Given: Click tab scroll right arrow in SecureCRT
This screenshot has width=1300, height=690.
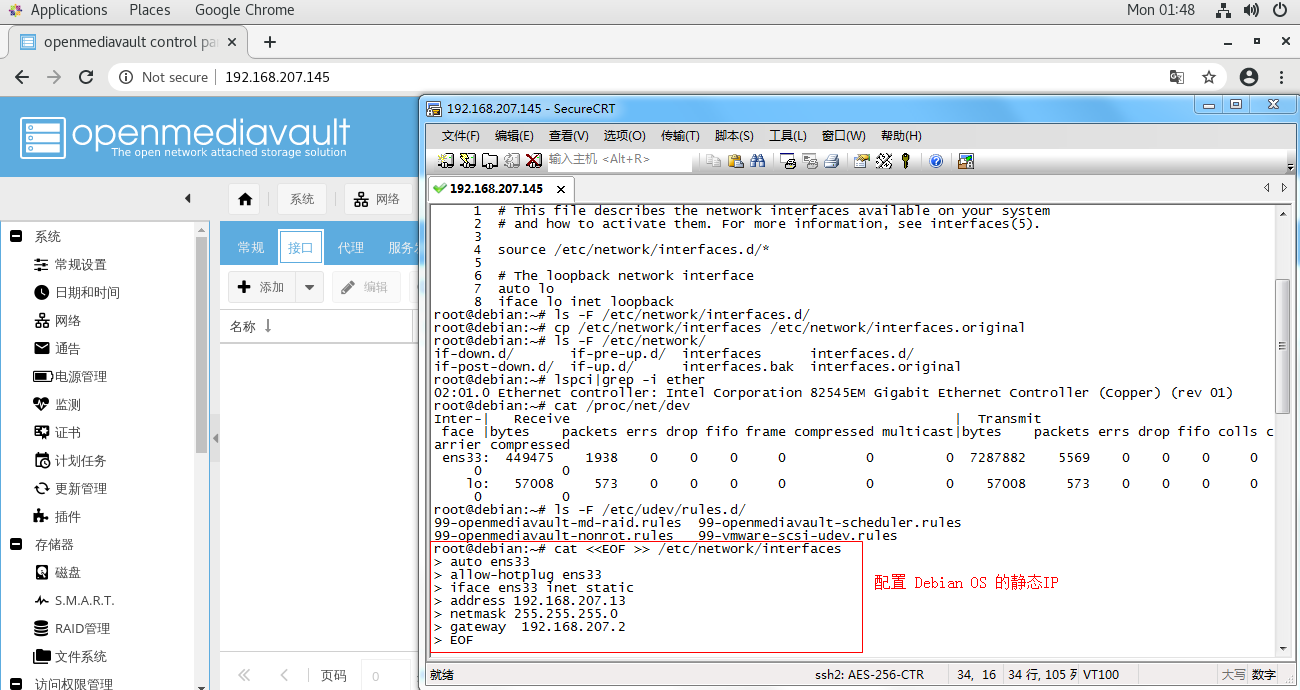Looking at the screenshot, I should 1284,187.
